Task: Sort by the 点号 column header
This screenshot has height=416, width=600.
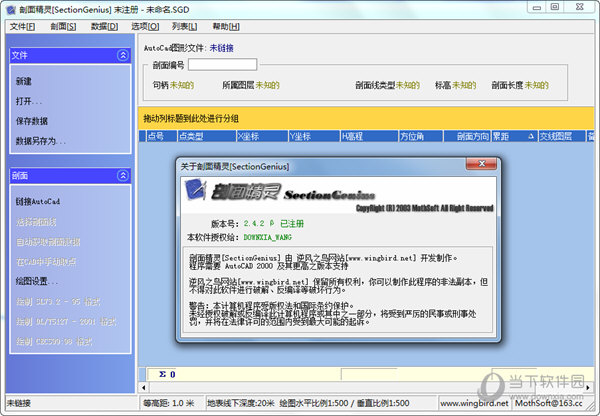Action: pos(161,136)
